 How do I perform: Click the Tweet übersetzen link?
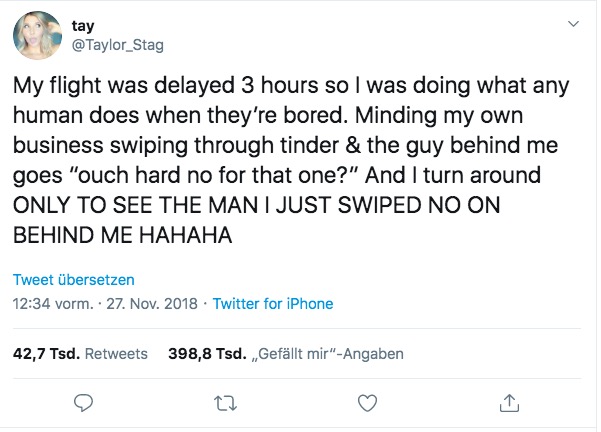pyautogui.click(x=74, y=280)
